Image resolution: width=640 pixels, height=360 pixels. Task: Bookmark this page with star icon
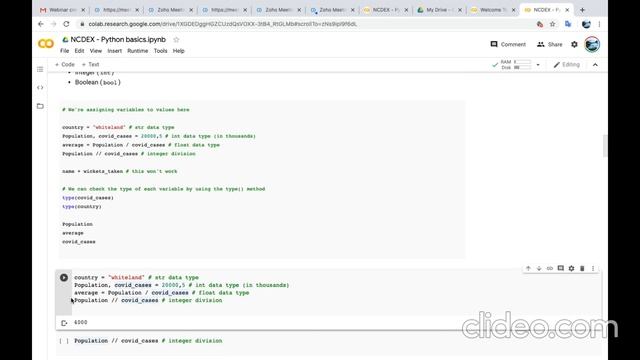553,24
